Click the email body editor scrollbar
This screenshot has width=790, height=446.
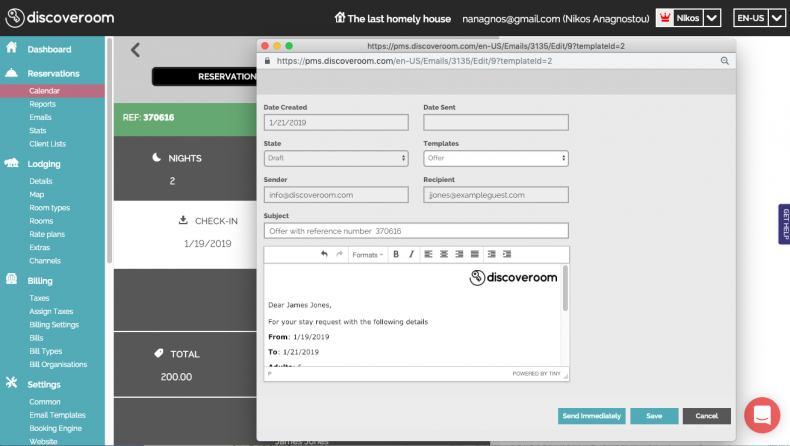pos(565,290)
